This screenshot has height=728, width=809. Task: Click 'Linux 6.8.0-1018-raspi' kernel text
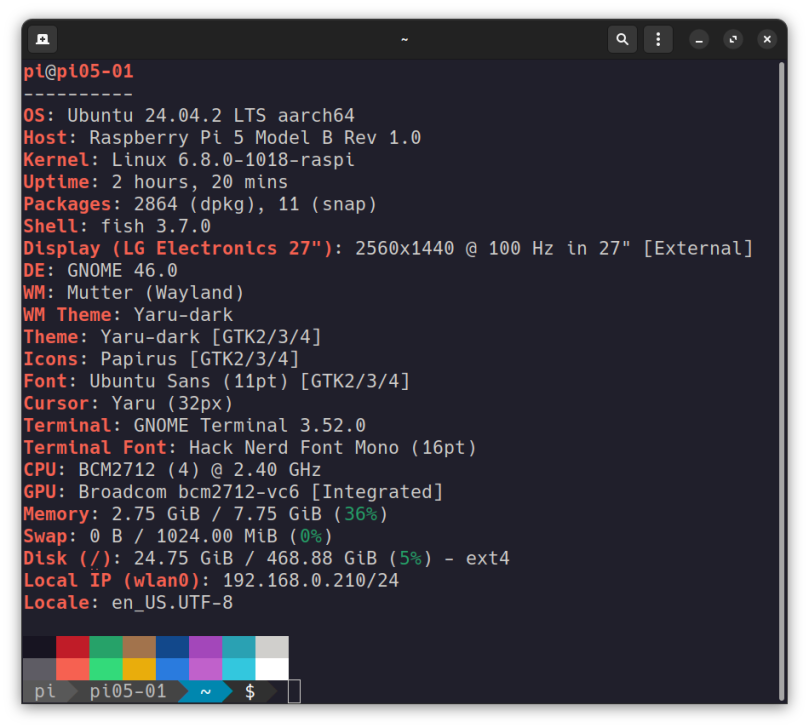click(x=233, y=160)
